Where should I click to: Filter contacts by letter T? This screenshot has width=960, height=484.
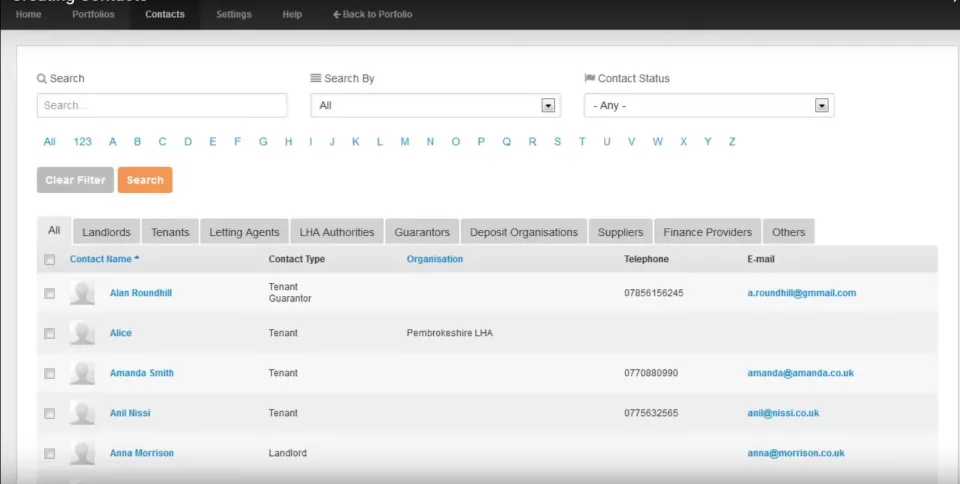point(582,141)
